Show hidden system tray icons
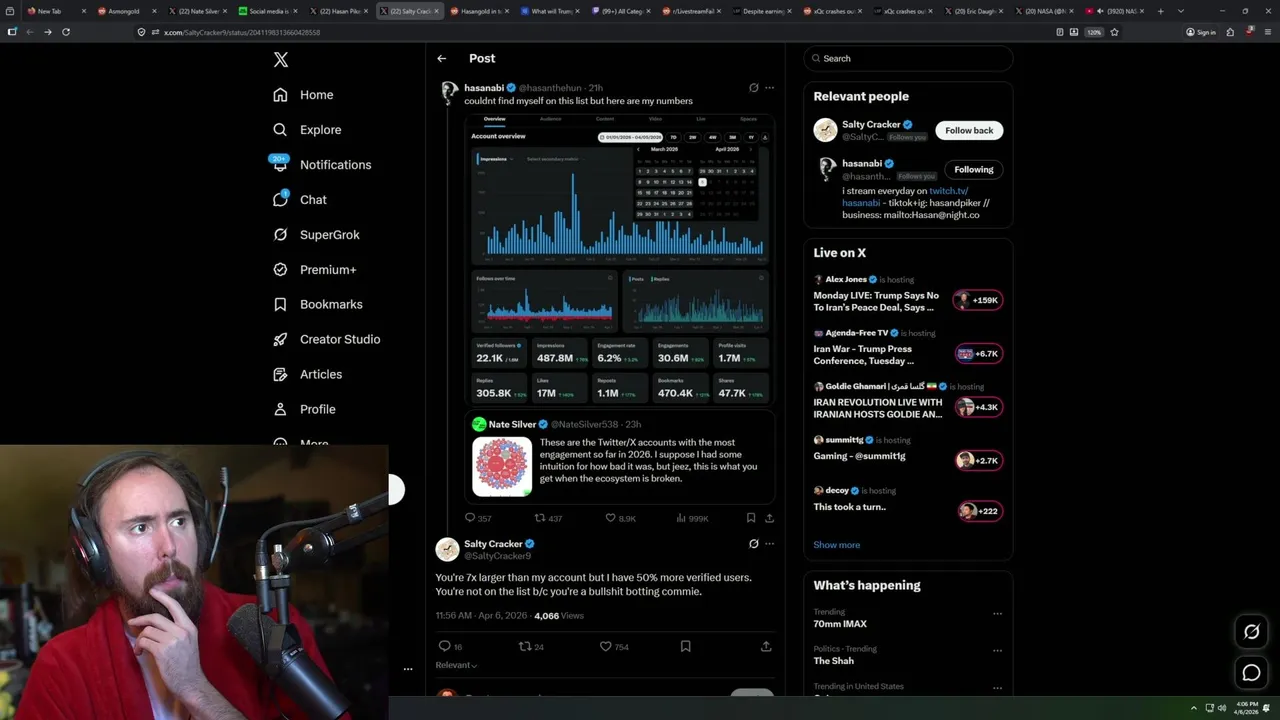This screenshot has width=1280, height=720. (1193, 708)
